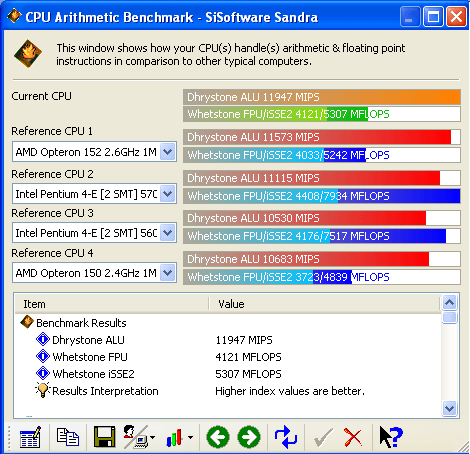This screenshot has height=454, width=470.
Task: Click lightbulb icon beside Results Interpretation
Action: 43,390
